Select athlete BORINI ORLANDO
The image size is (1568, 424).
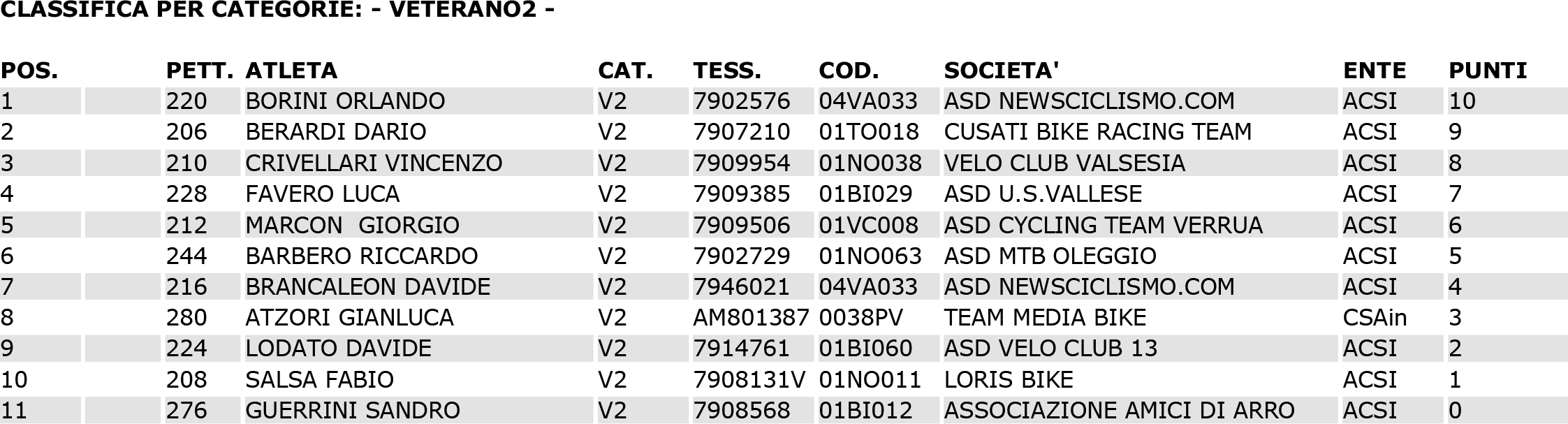(345, 101)
